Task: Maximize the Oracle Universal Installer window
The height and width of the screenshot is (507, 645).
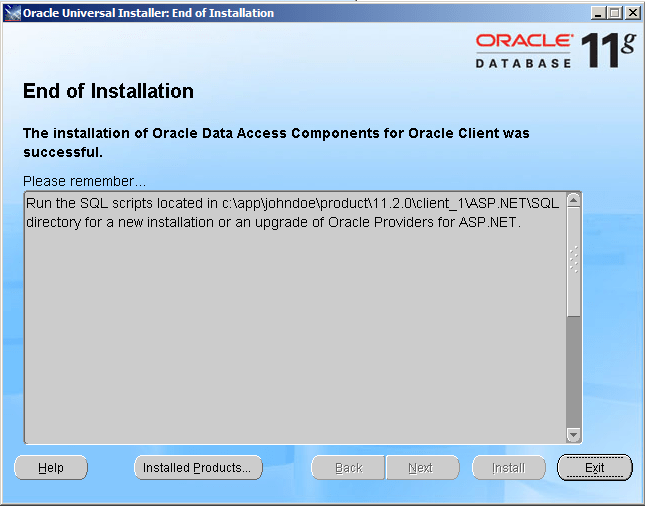Action: tap(615, 13)
